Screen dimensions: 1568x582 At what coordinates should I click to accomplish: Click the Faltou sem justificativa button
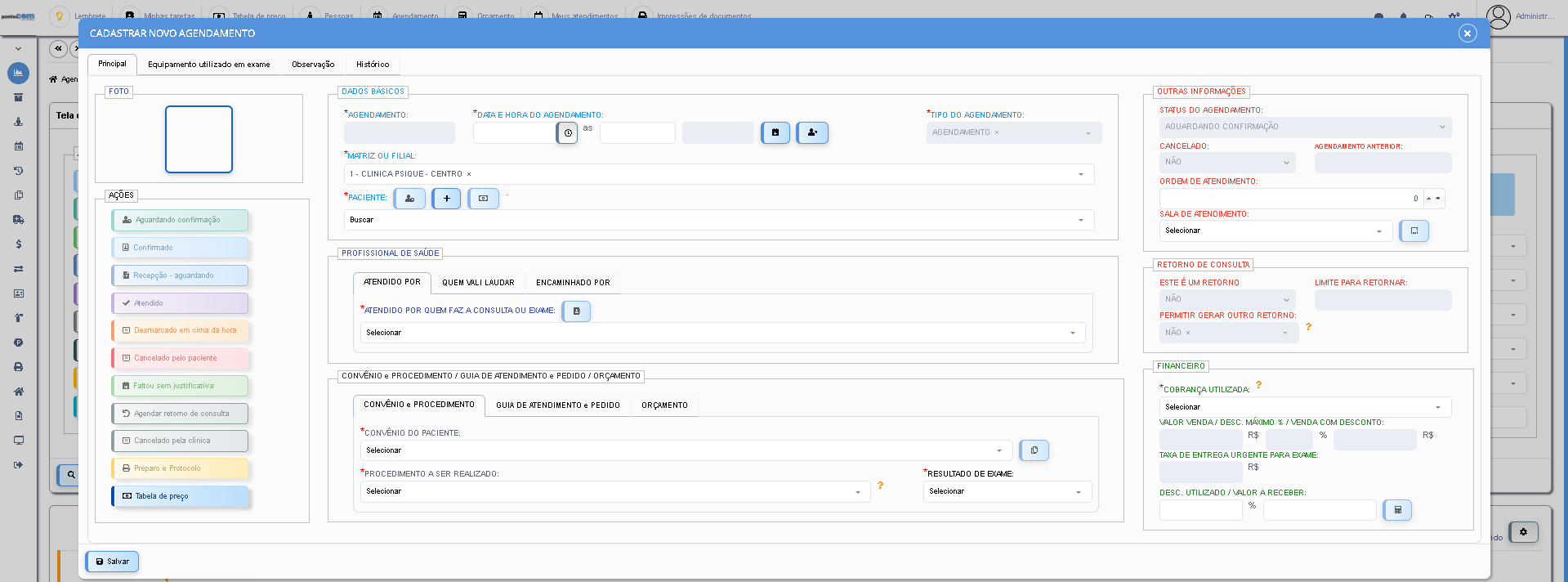tap(180, 386)
